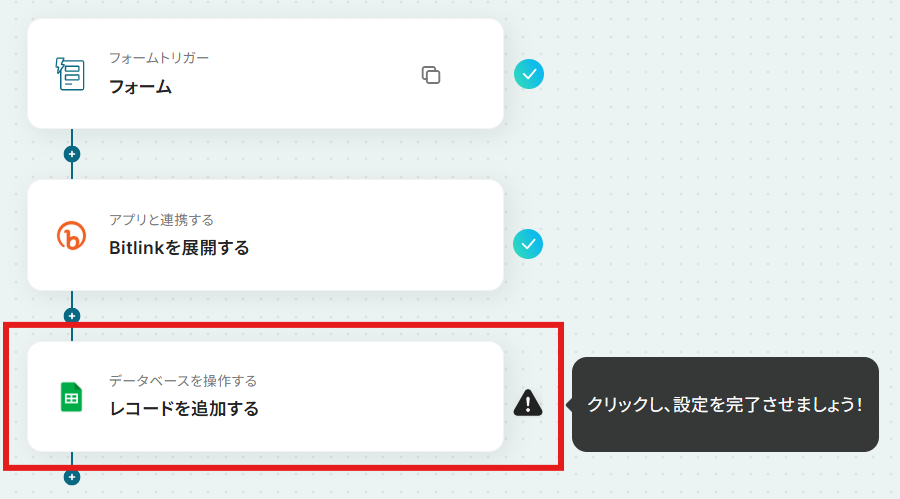Click the warning triangle icon
Screen dimensions: 900x499
point(527,403)
